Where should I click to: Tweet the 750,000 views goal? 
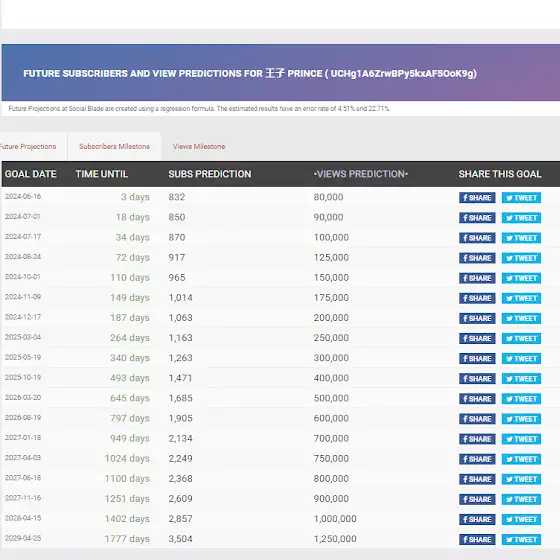pos(521,459)
